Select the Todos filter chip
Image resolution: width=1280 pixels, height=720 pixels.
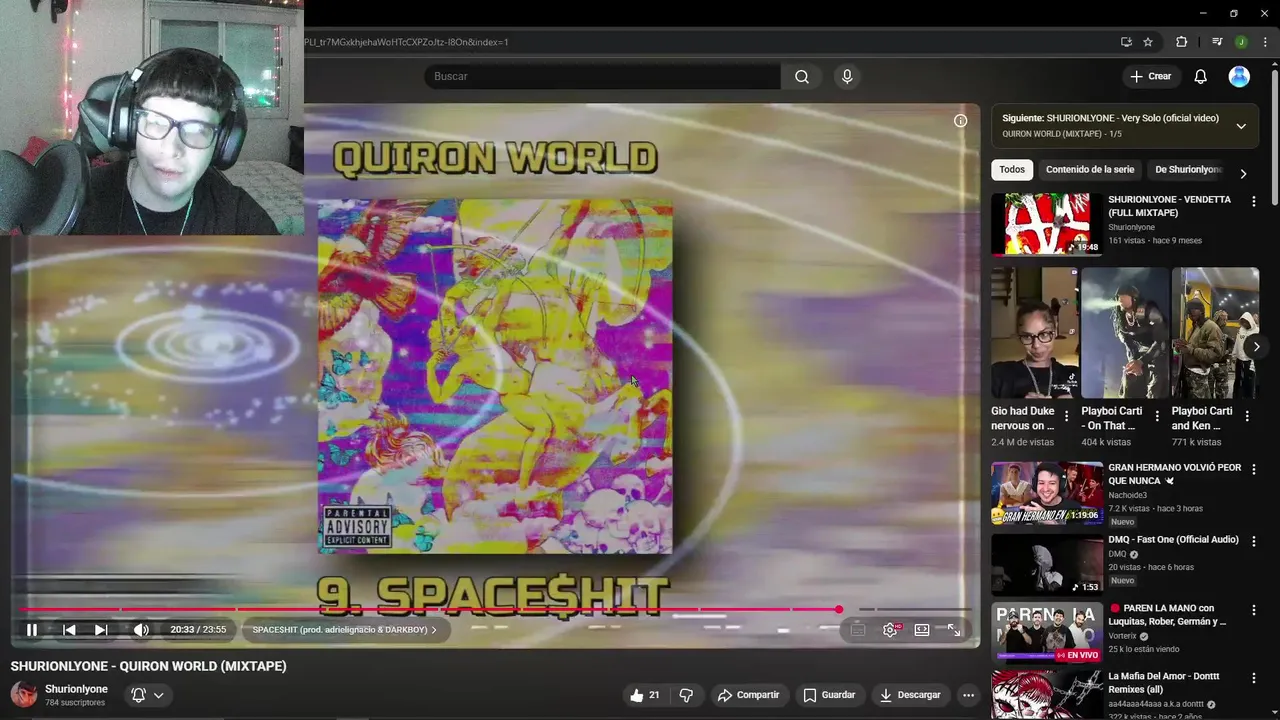click(1012, 169)
